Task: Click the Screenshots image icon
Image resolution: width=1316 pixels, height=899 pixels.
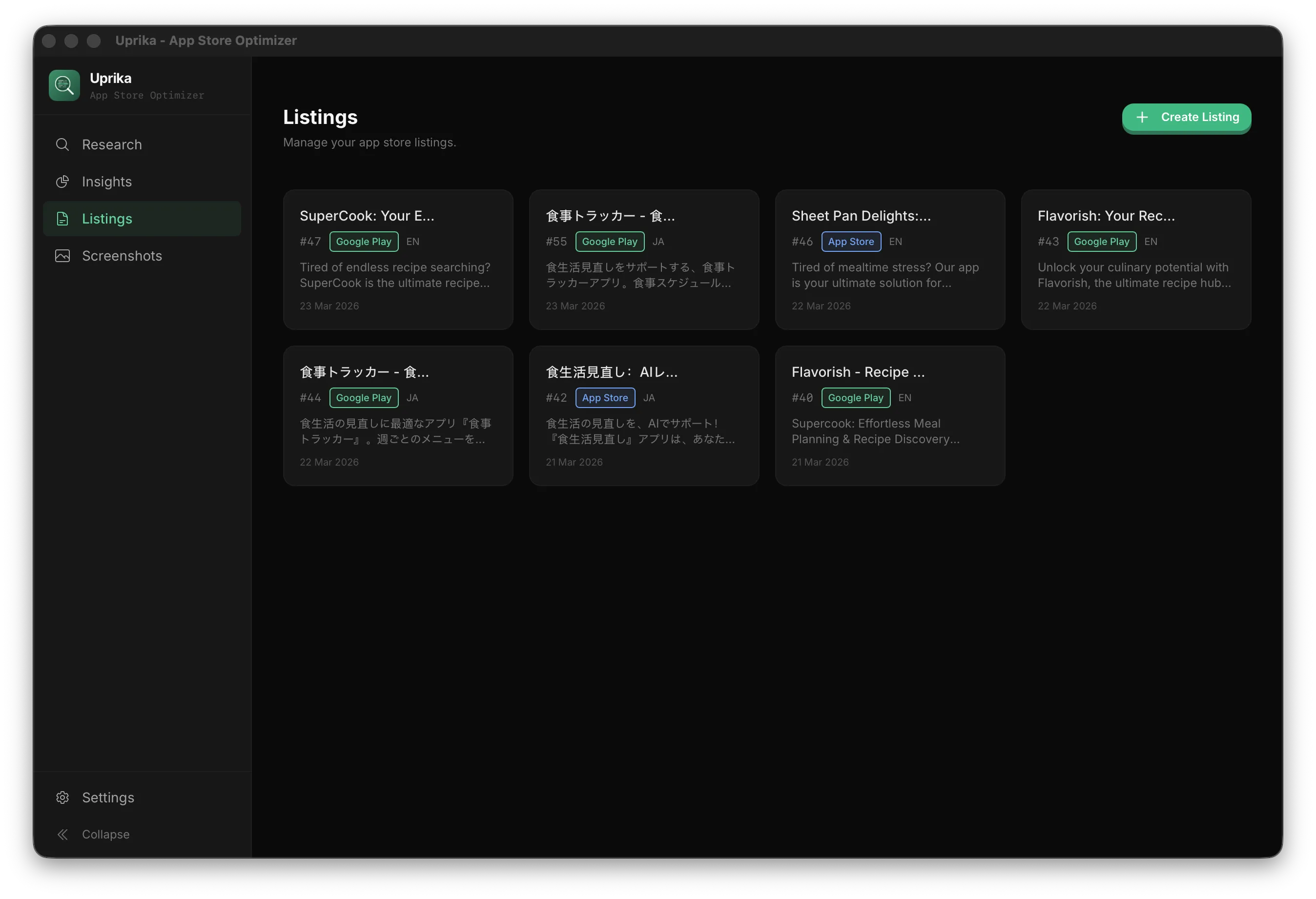Action: tap(62, 256)
